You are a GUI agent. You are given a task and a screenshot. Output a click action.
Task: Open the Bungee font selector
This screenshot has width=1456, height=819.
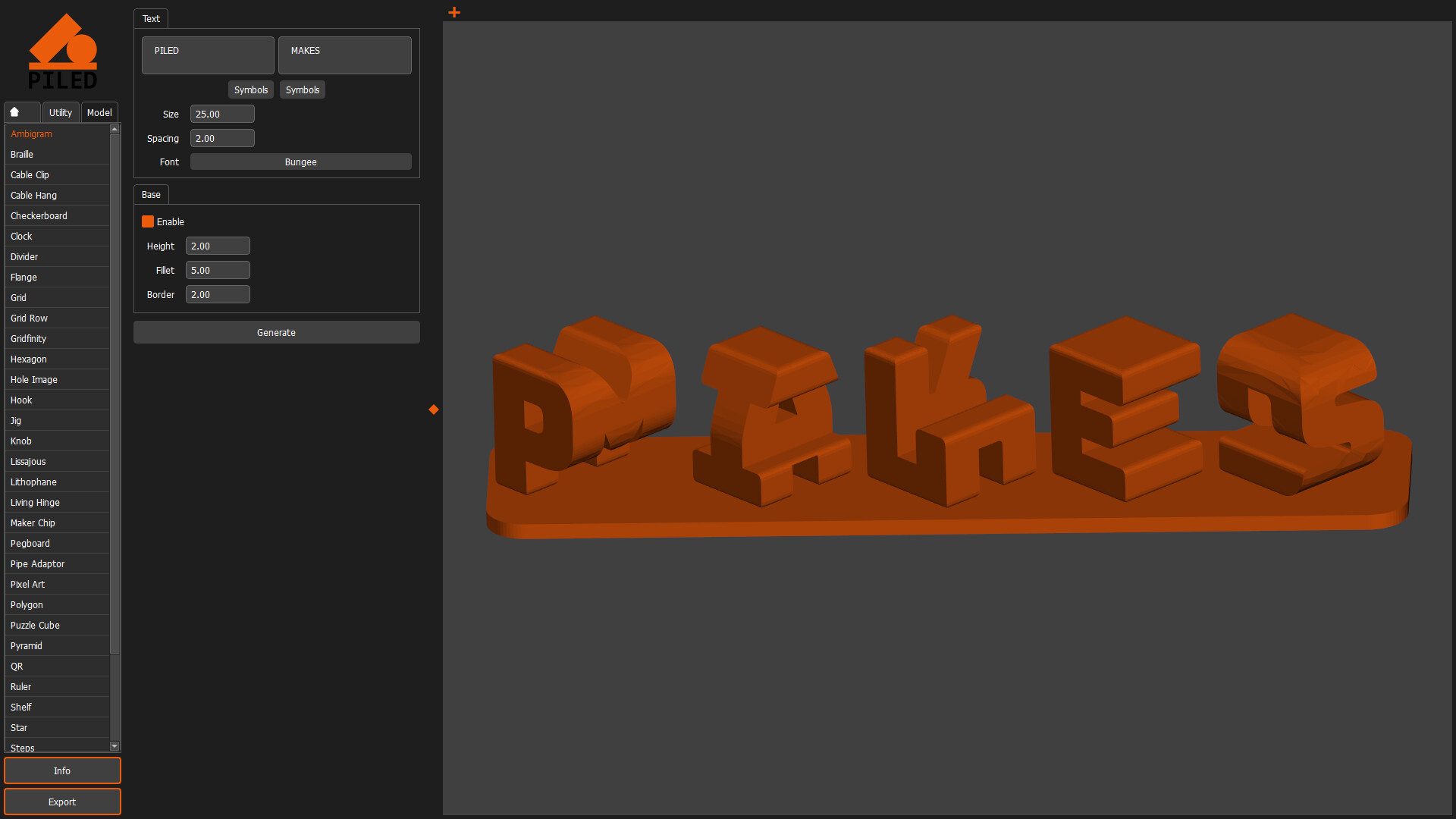click(x=300, y=162)
